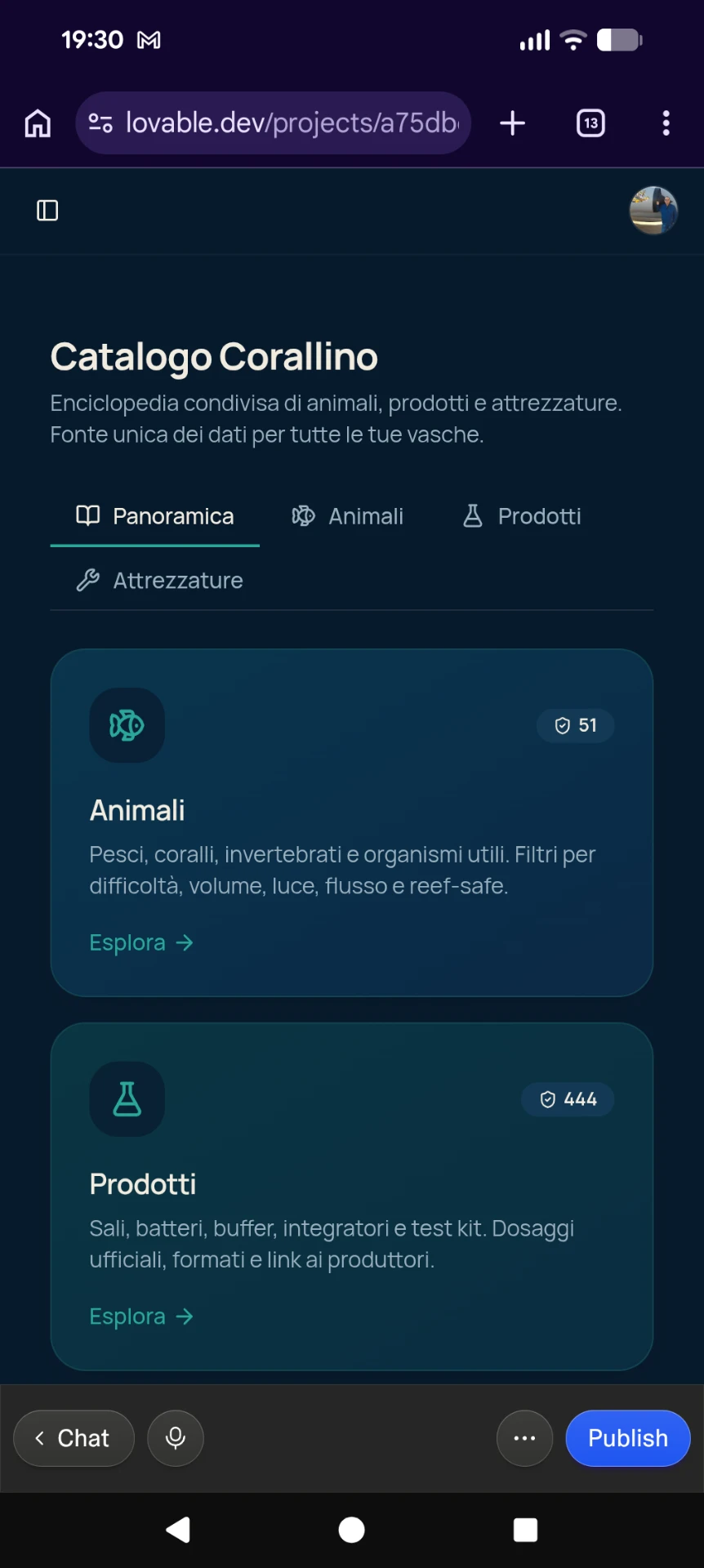Tap the site info icon in address bar
The image size is (704, 1568).
(100, 123)
